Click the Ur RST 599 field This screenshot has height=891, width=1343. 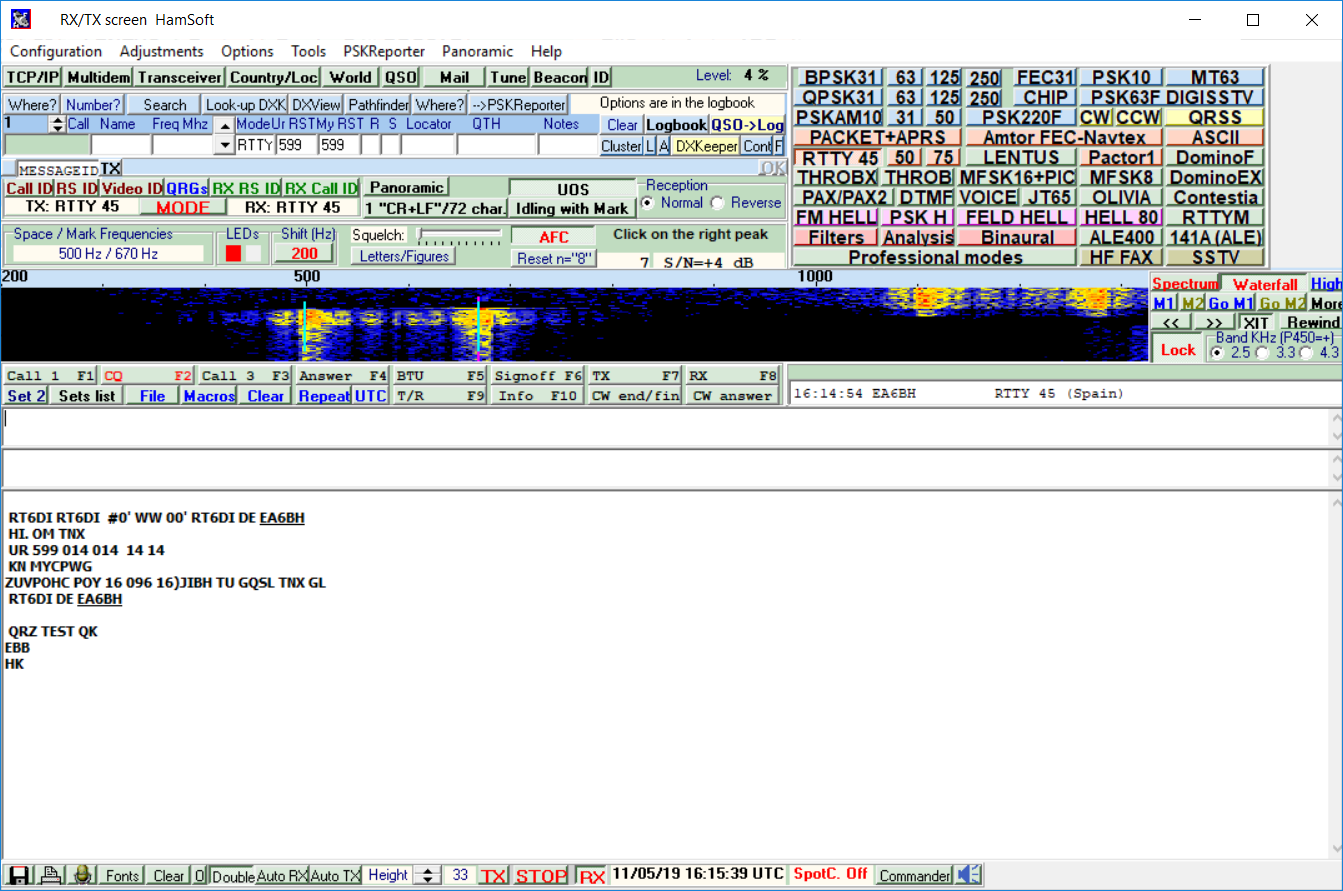pos(297,145)
